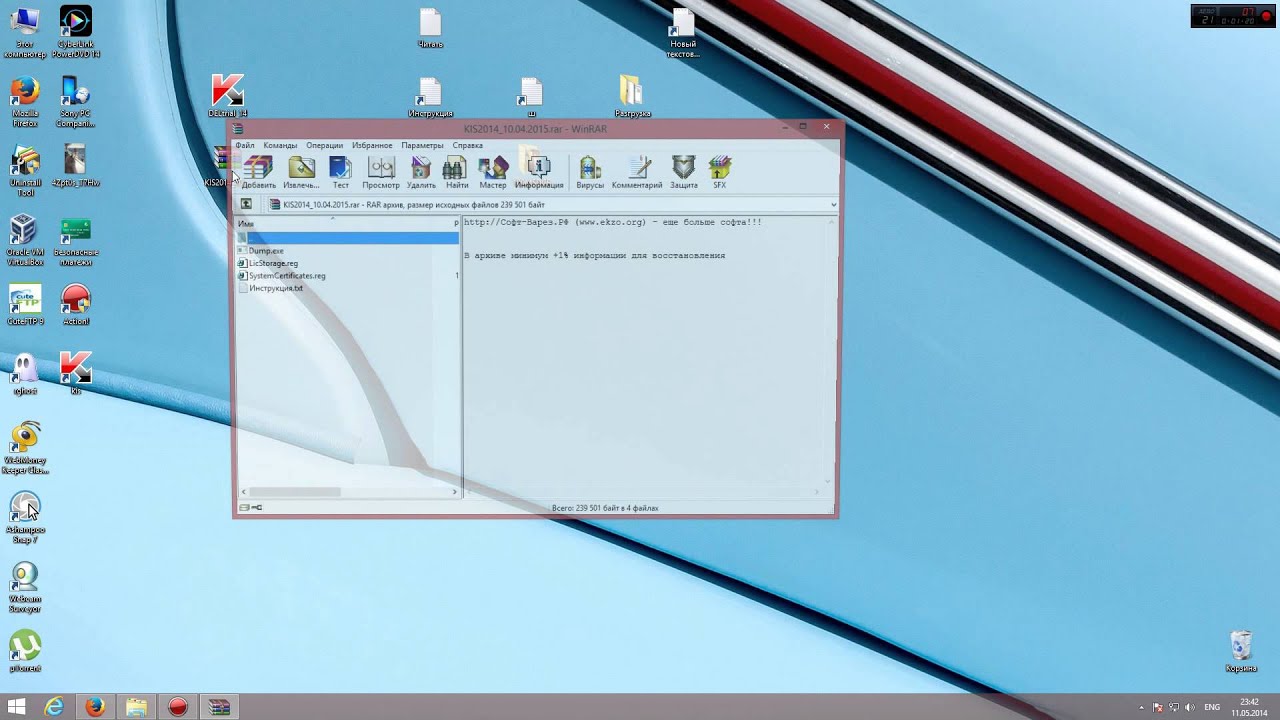The height and width of the screenshot is (720, 1280).
Task: Expand the archive path dropdown arrow
Action: (x=833, y=205)
